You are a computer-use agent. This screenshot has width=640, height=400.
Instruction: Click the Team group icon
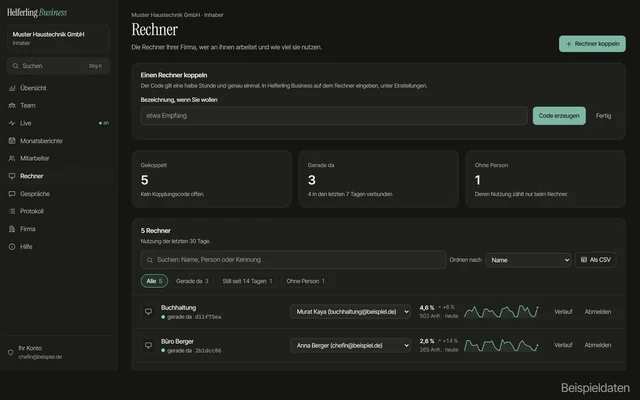12,105
